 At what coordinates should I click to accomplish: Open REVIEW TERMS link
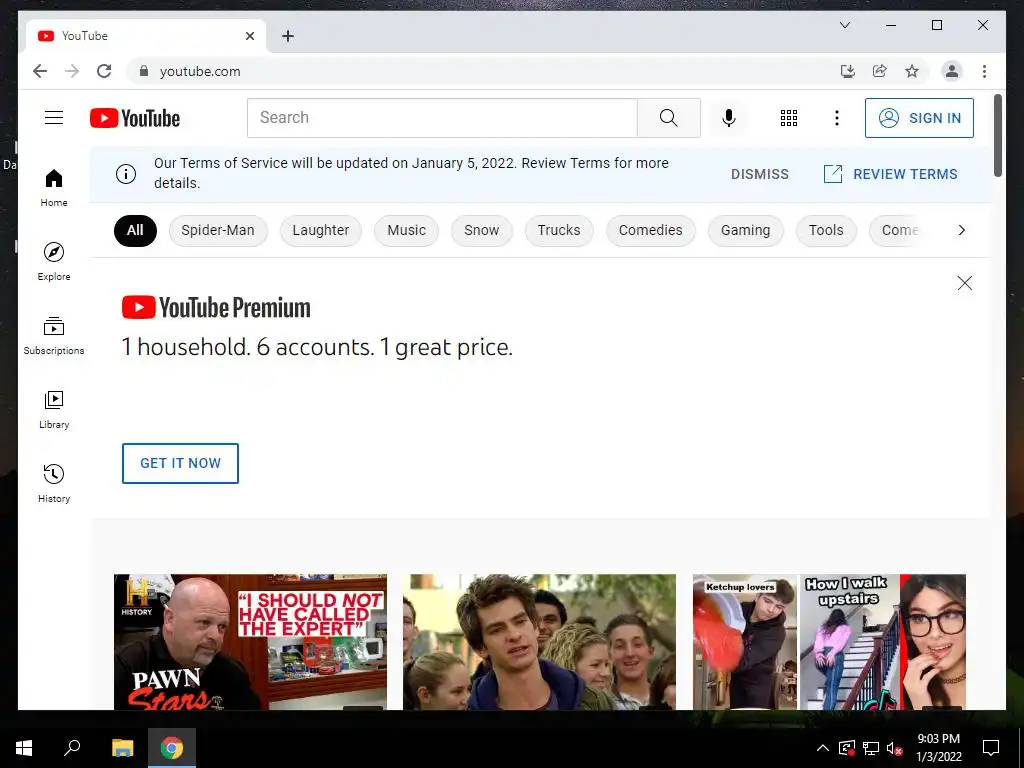tap(891, 174)
